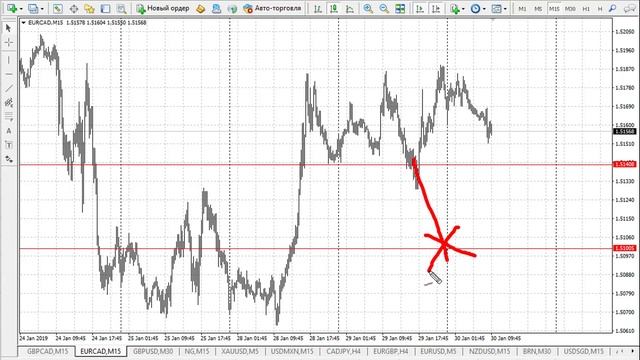
Task: Open the Market Watch icon in toolbar
Action: click(58, 8)
